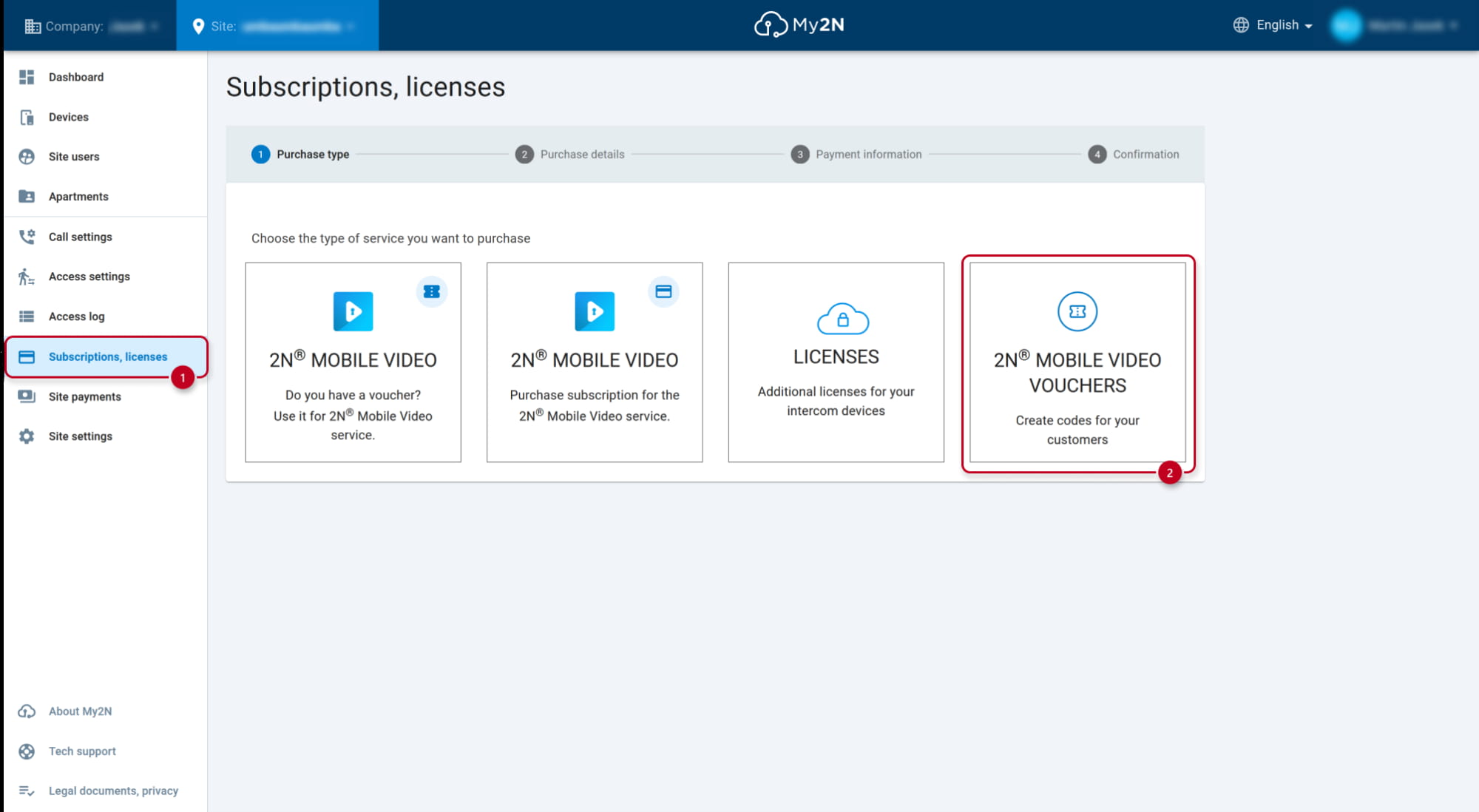Click the credit card badge on second card
This screenshot has height=812, width=1479.
tap(663, 291)
